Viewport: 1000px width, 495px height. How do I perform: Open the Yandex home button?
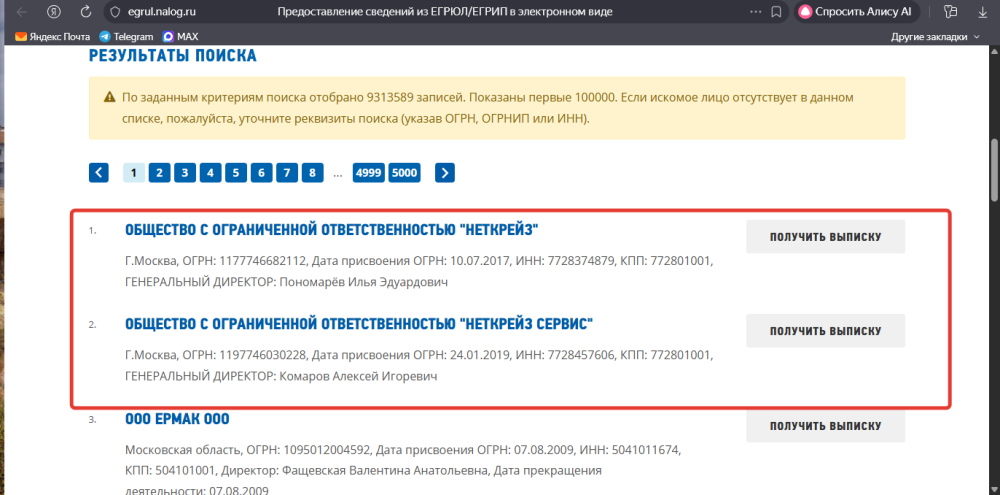[53, 12]
